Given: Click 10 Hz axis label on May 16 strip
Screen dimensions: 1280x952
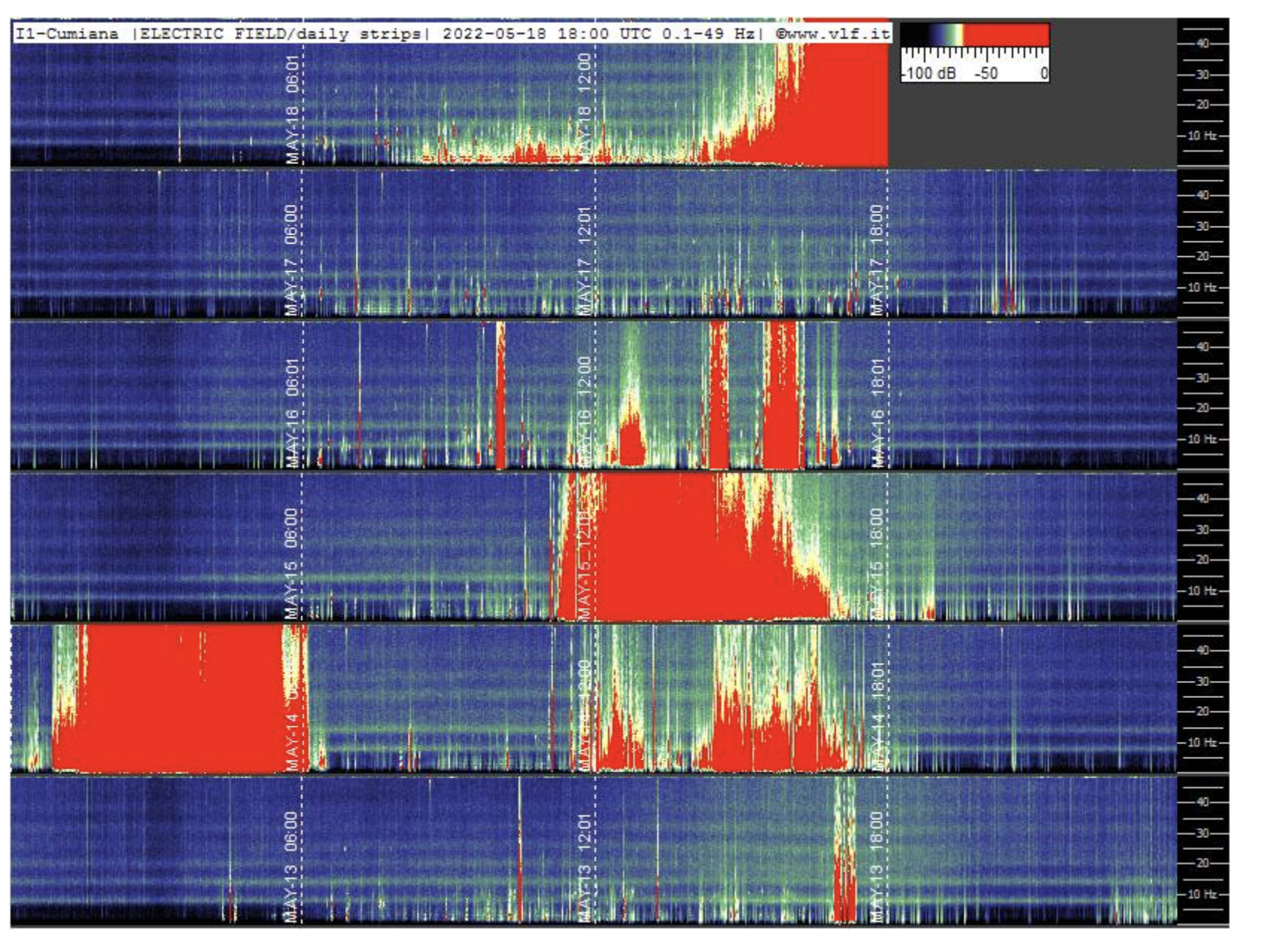Looking at the screenshot, I should (x=1202, y=439).
